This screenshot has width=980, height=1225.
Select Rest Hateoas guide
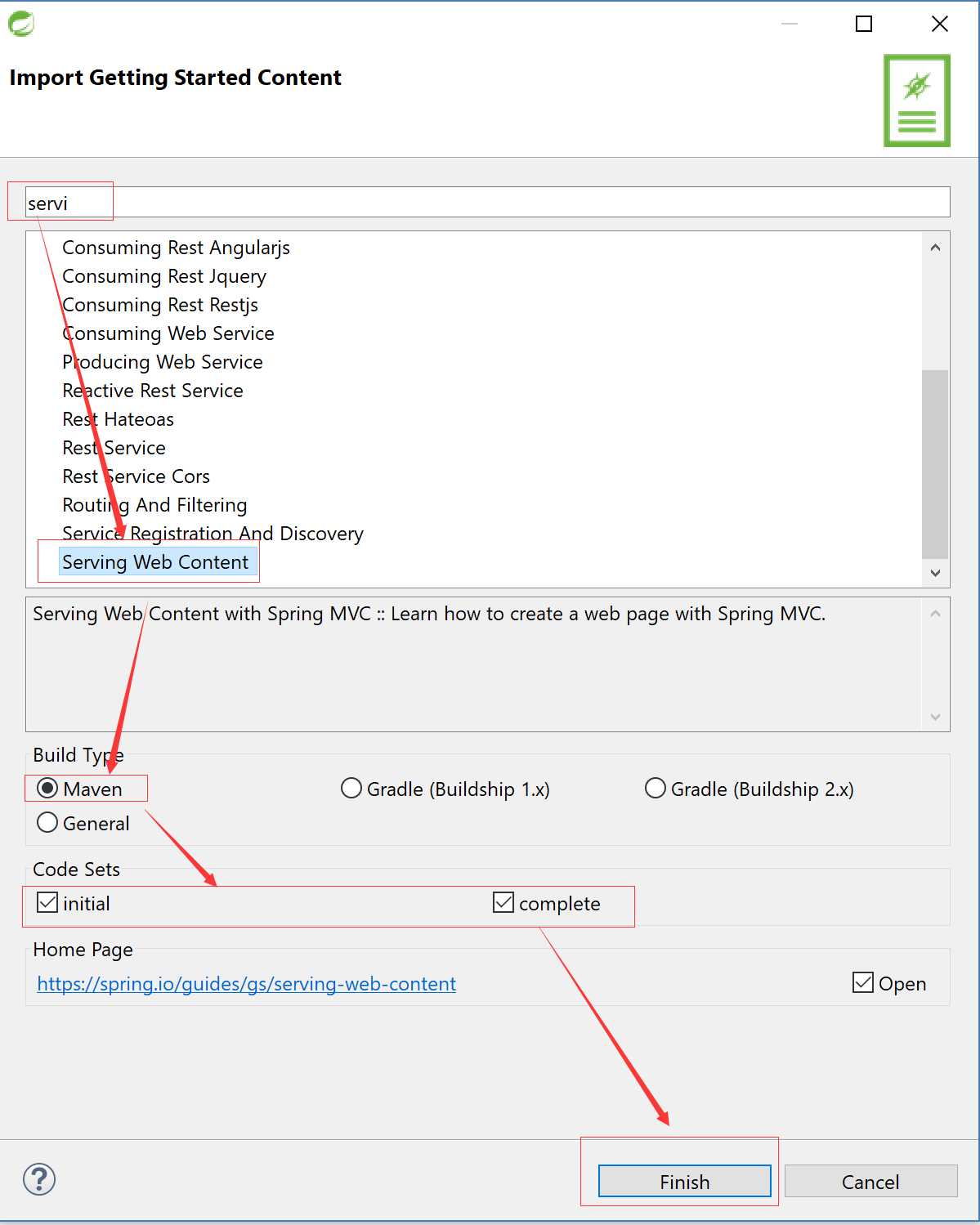click(x=119, y=419)
